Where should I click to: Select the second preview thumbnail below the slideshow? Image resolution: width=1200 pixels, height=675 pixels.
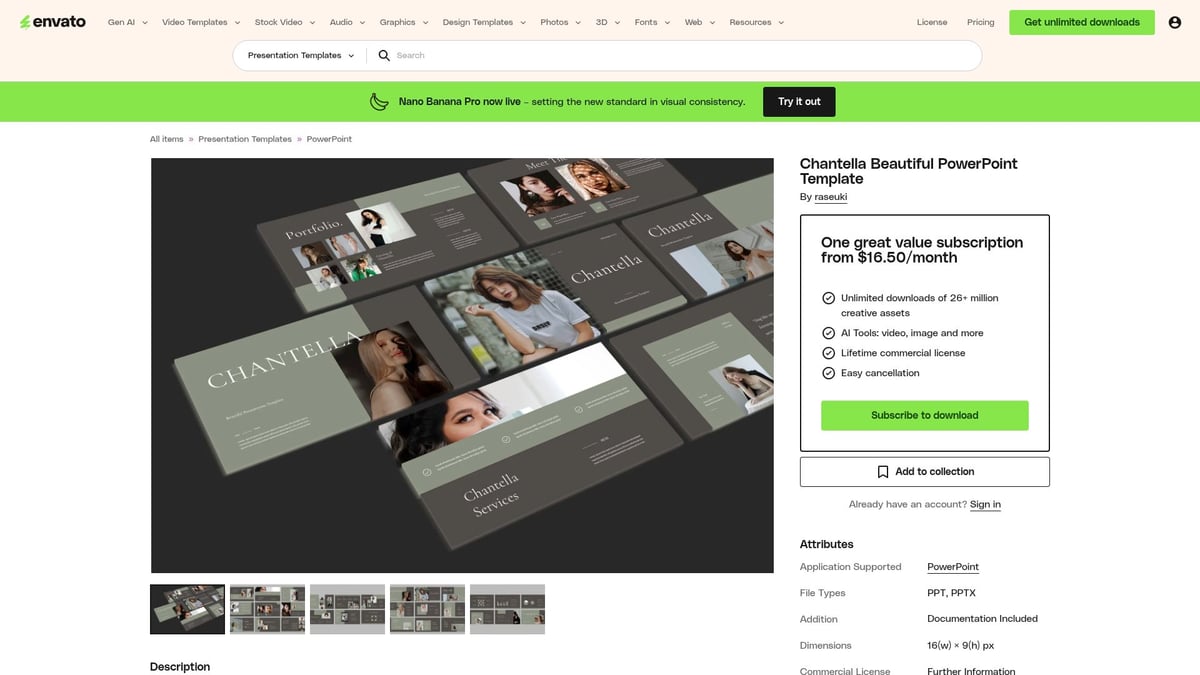click(x=267, y=608)
